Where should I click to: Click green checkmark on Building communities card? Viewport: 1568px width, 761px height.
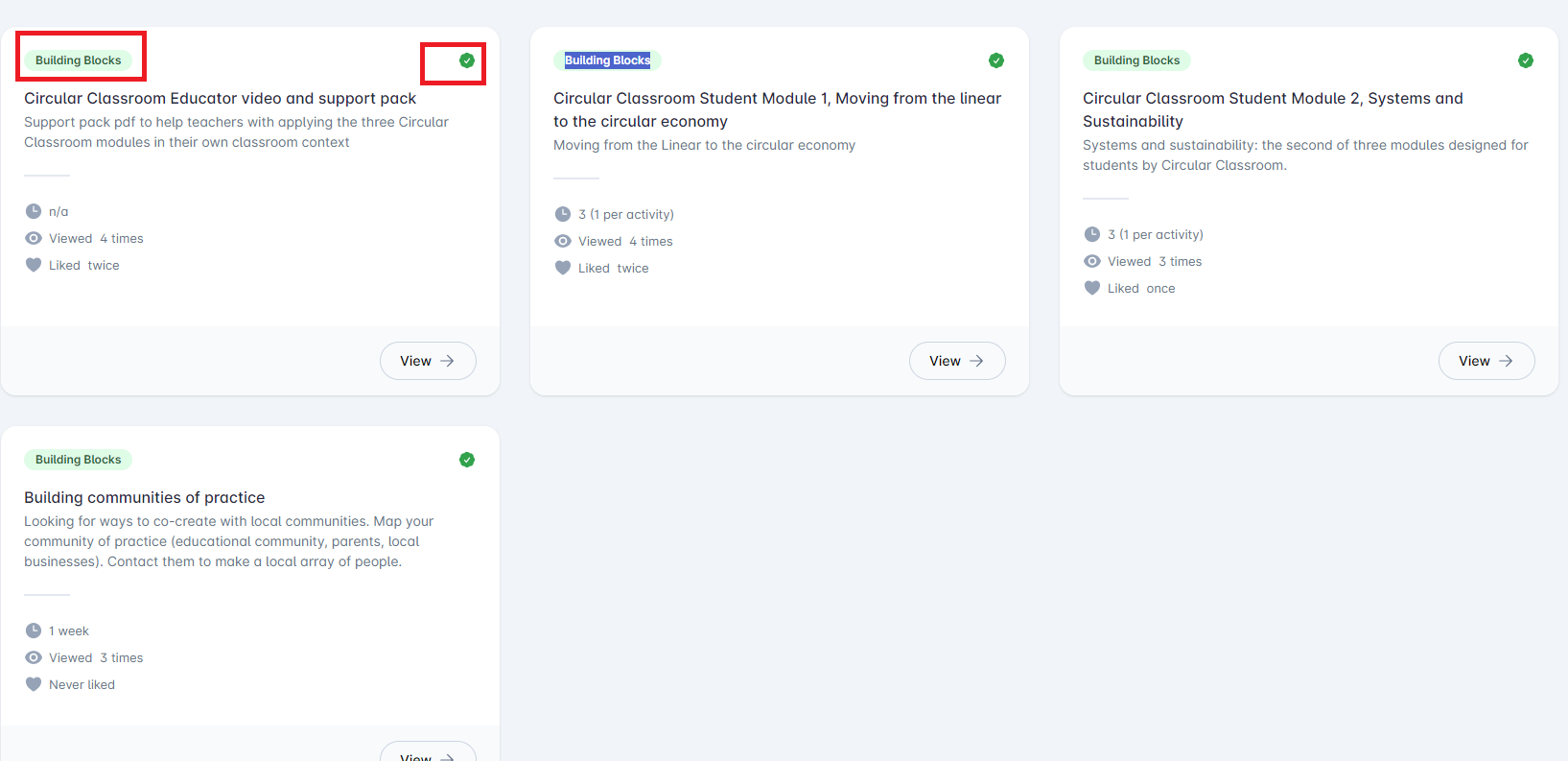click(x=467, y=460)
